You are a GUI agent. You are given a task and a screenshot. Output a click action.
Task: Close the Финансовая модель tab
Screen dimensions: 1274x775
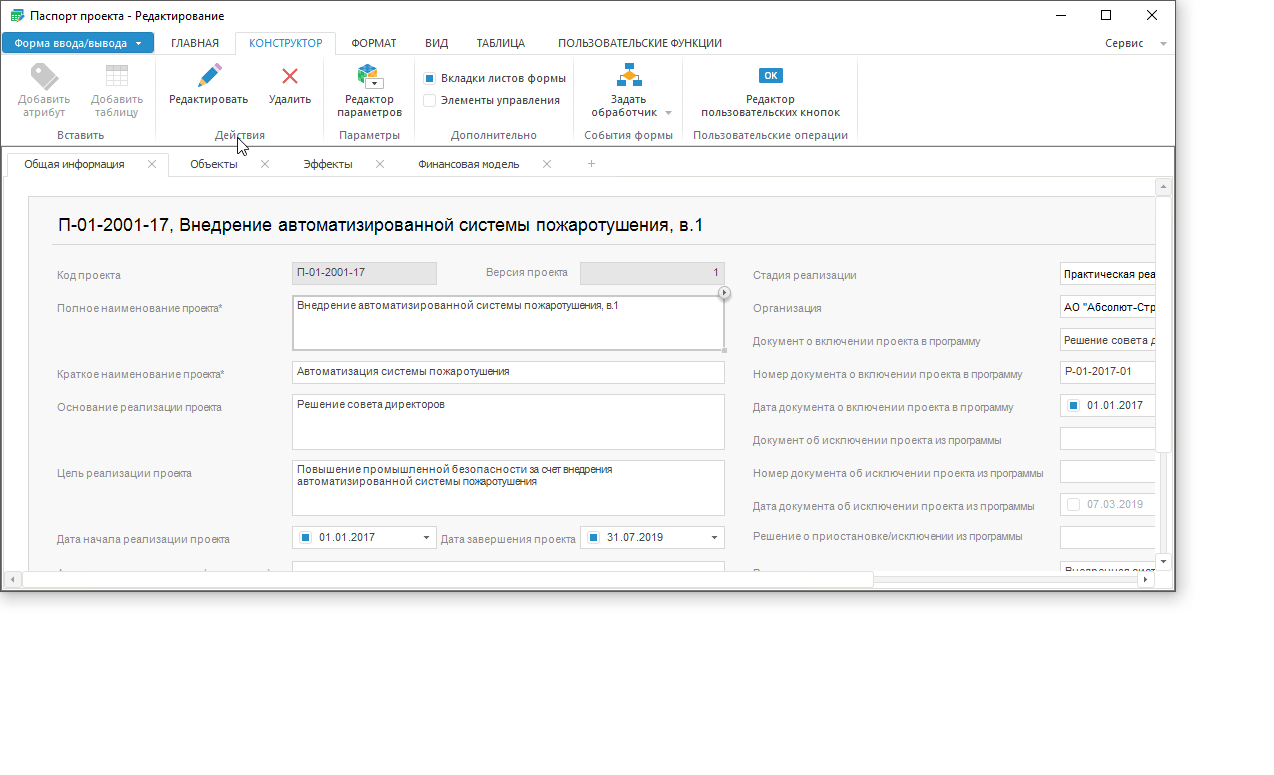pyautogui.click(x=547, y=164)
